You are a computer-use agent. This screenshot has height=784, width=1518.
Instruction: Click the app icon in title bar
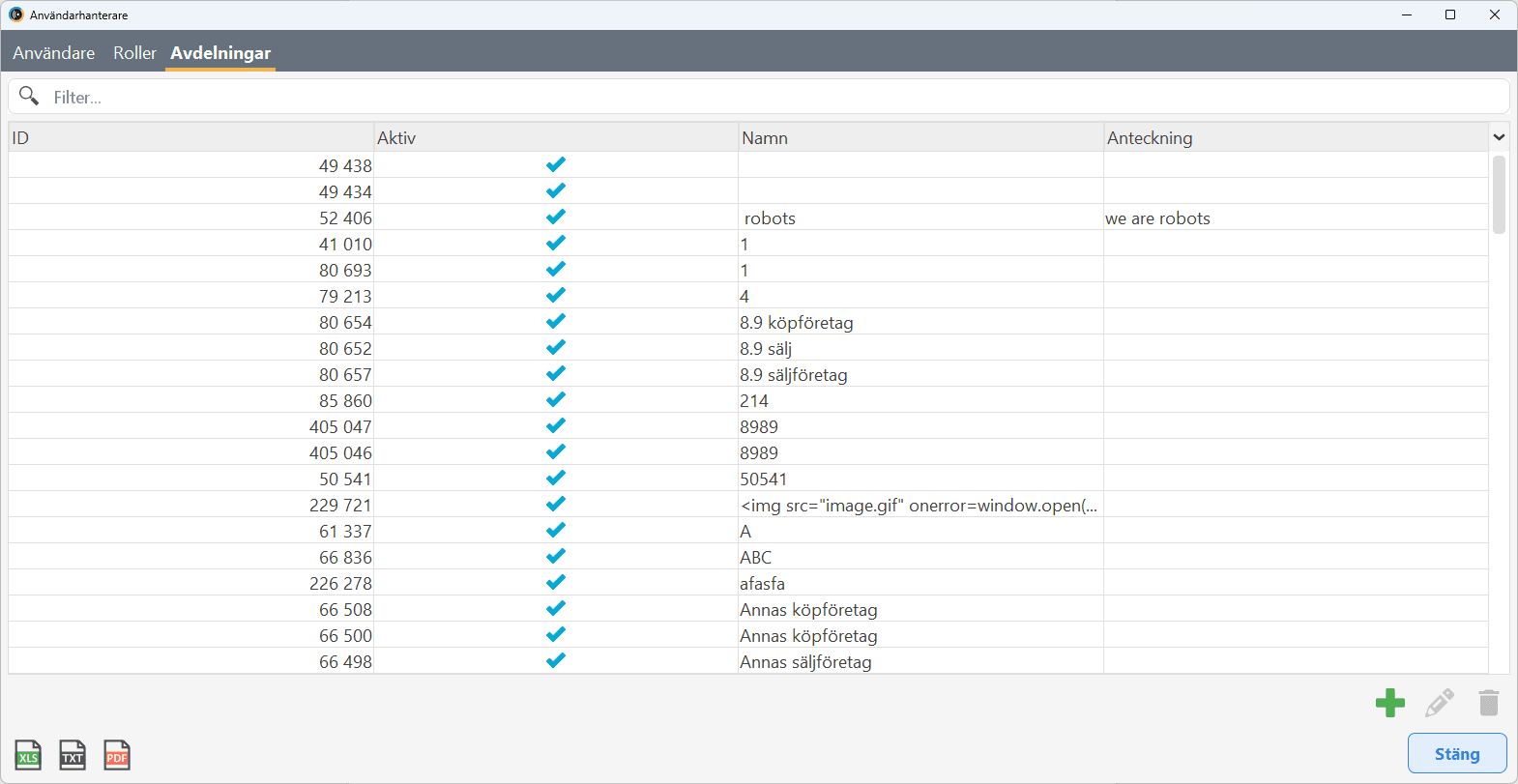[15, 15]
